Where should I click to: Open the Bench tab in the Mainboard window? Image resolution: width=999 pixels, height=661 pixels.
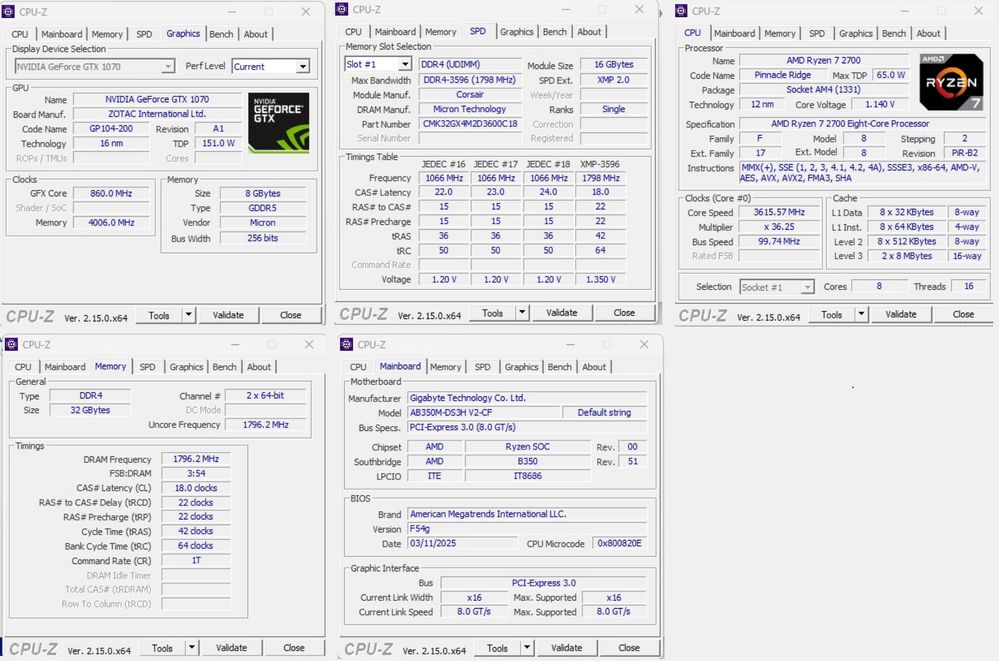(559, 367)
